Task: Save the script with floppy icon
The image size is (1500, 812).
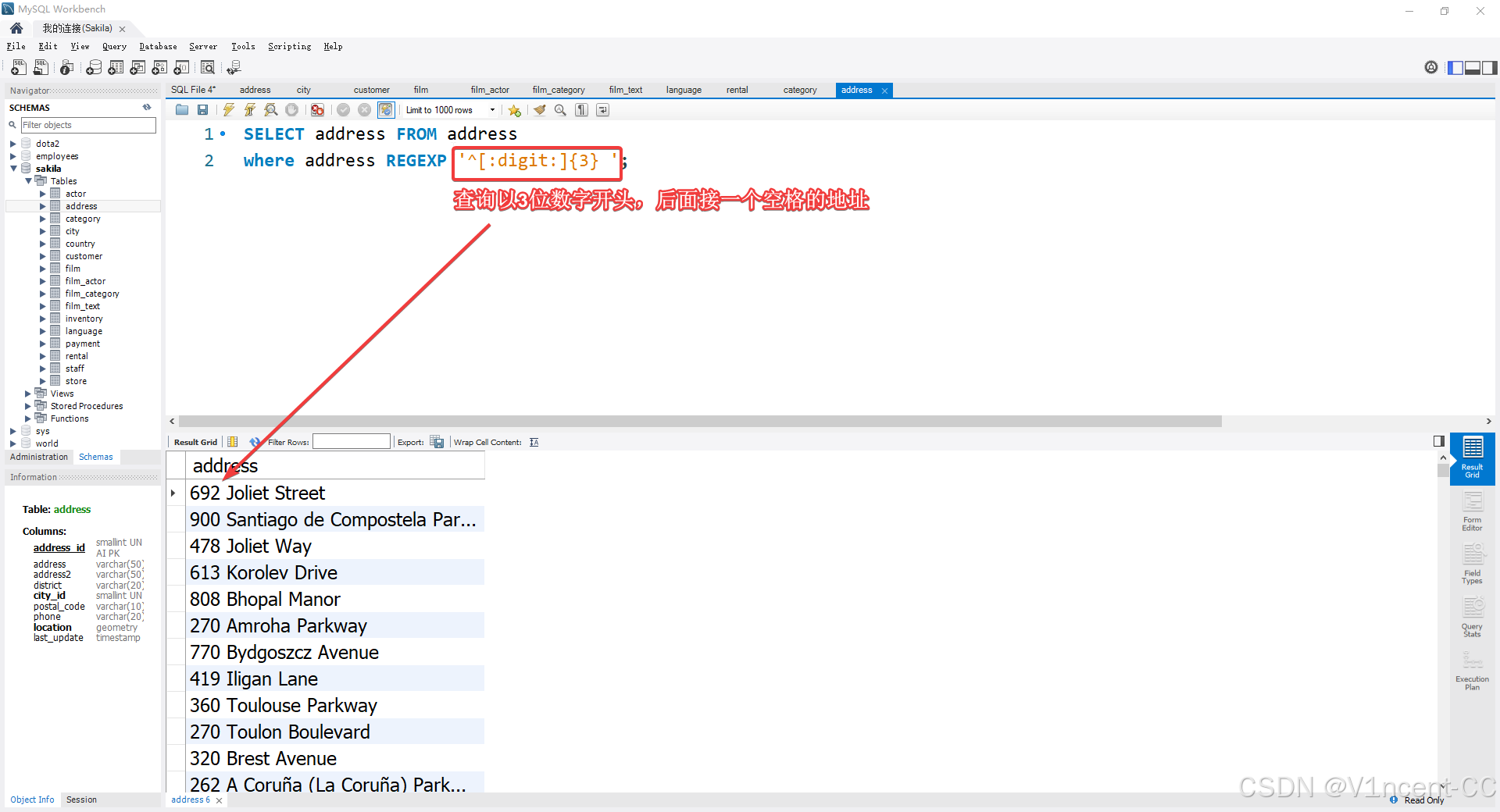Action: tap(203, 110)
